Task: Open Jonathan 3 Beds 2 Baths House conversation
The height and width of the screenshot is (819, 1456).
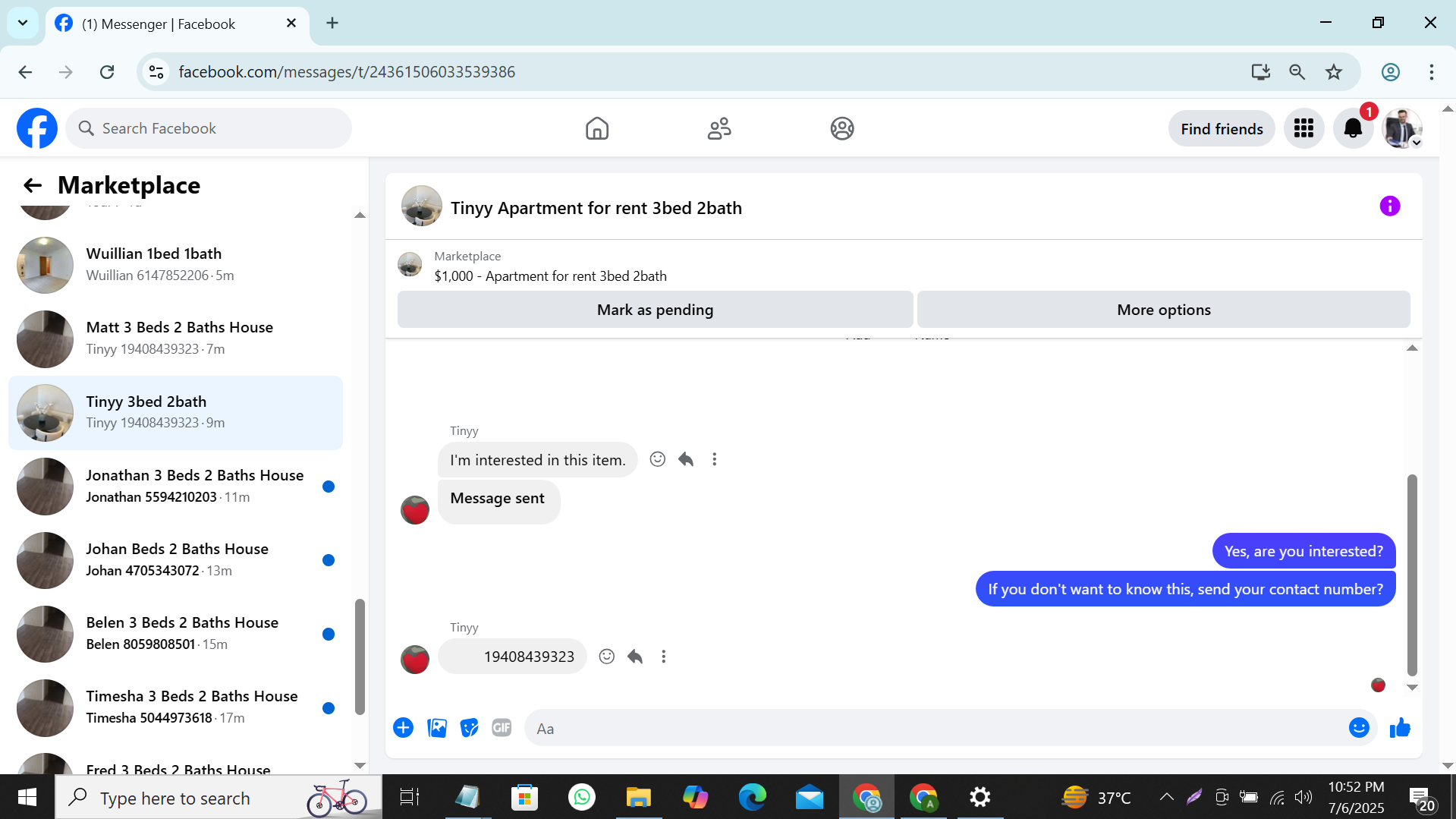Action: pos(175,486)
